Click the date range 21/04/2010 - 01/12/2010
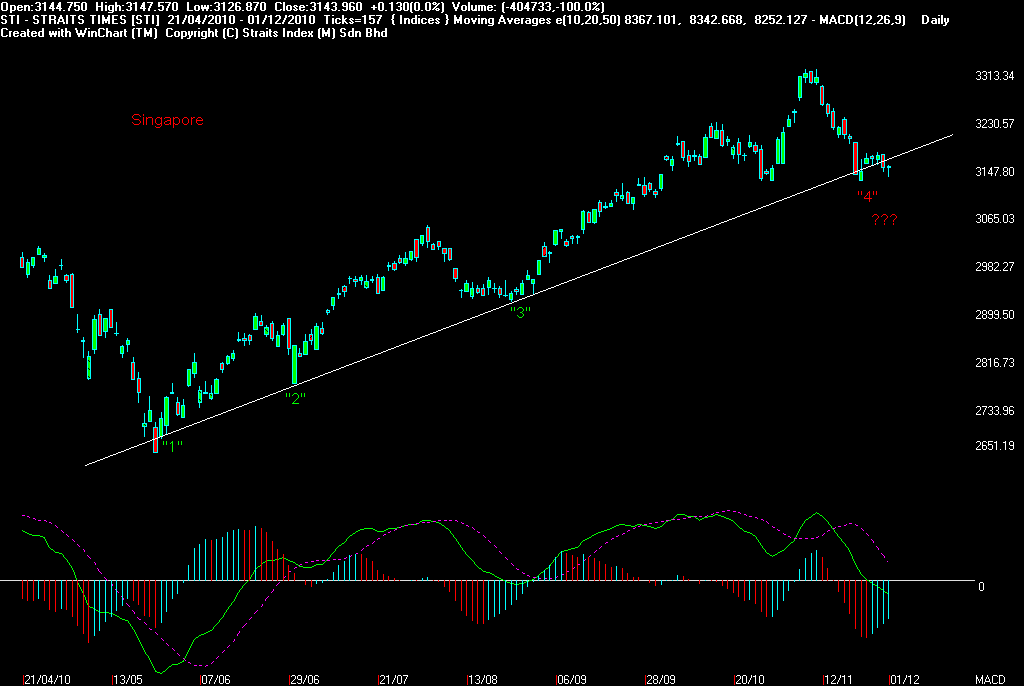This screenshot has height=686, width=1024. tap(241, 20)
